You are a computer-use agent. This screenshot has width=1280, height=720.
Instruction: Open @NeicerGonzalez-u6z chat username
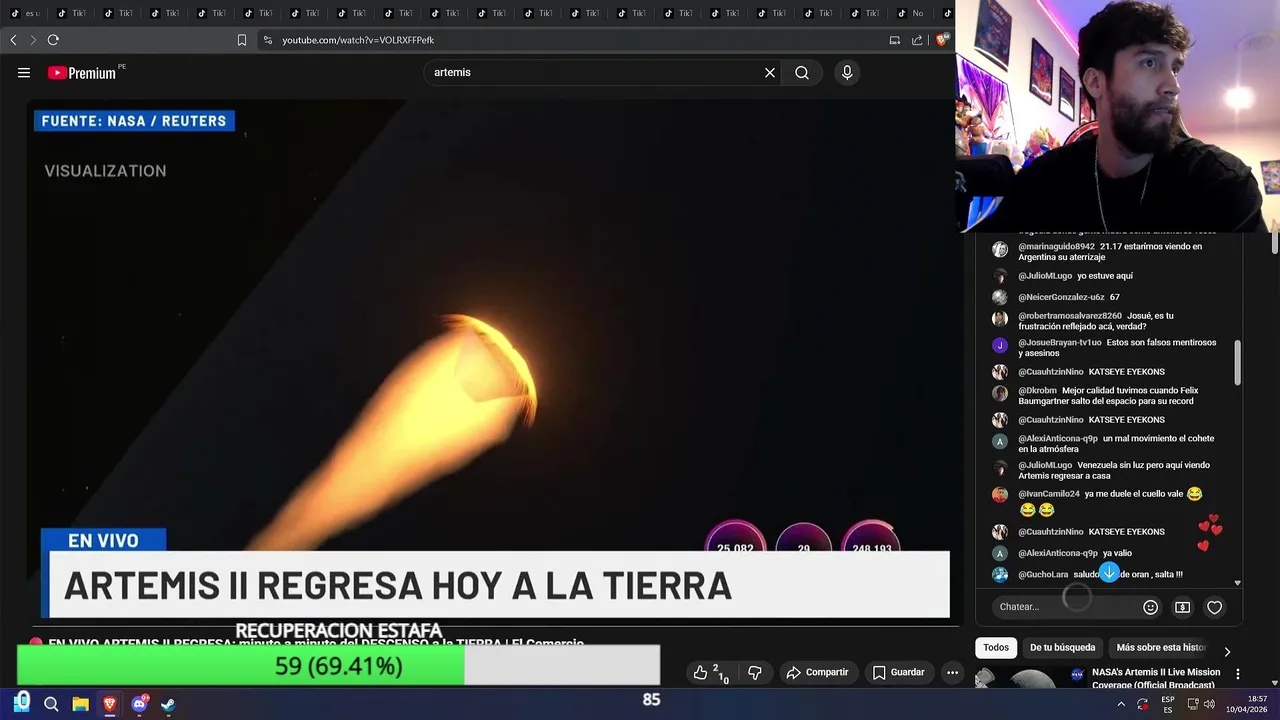tap(1061, 297)
